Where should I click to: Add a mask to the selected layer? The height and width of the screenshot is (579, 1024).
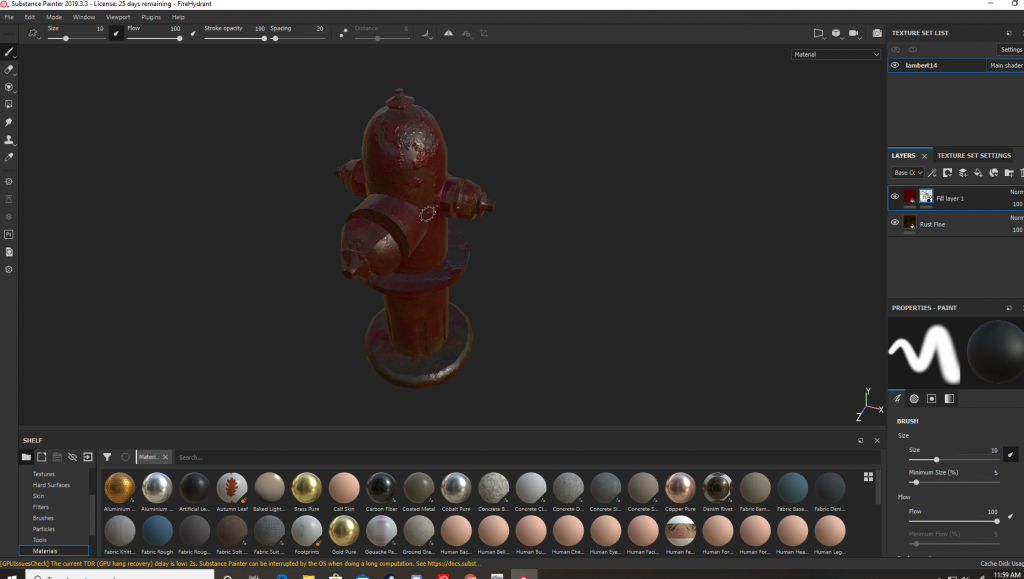pyautogui.click(x=948, y=173)
